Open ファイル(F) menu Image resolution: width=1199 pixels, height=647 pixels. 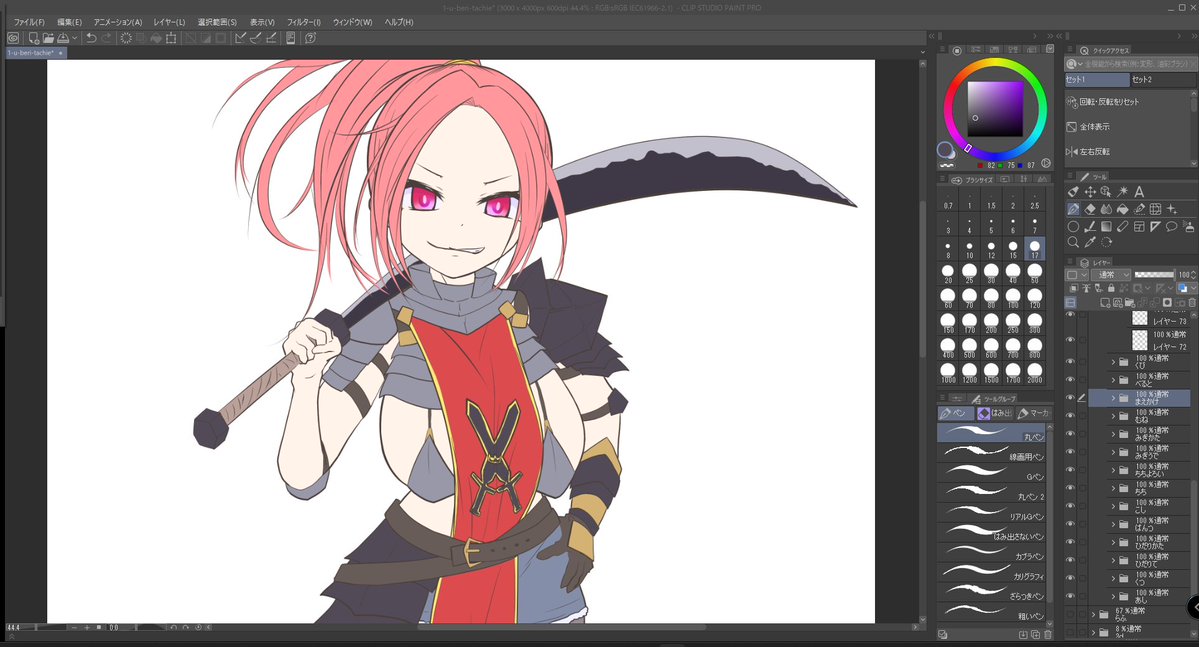click(29, 22)
